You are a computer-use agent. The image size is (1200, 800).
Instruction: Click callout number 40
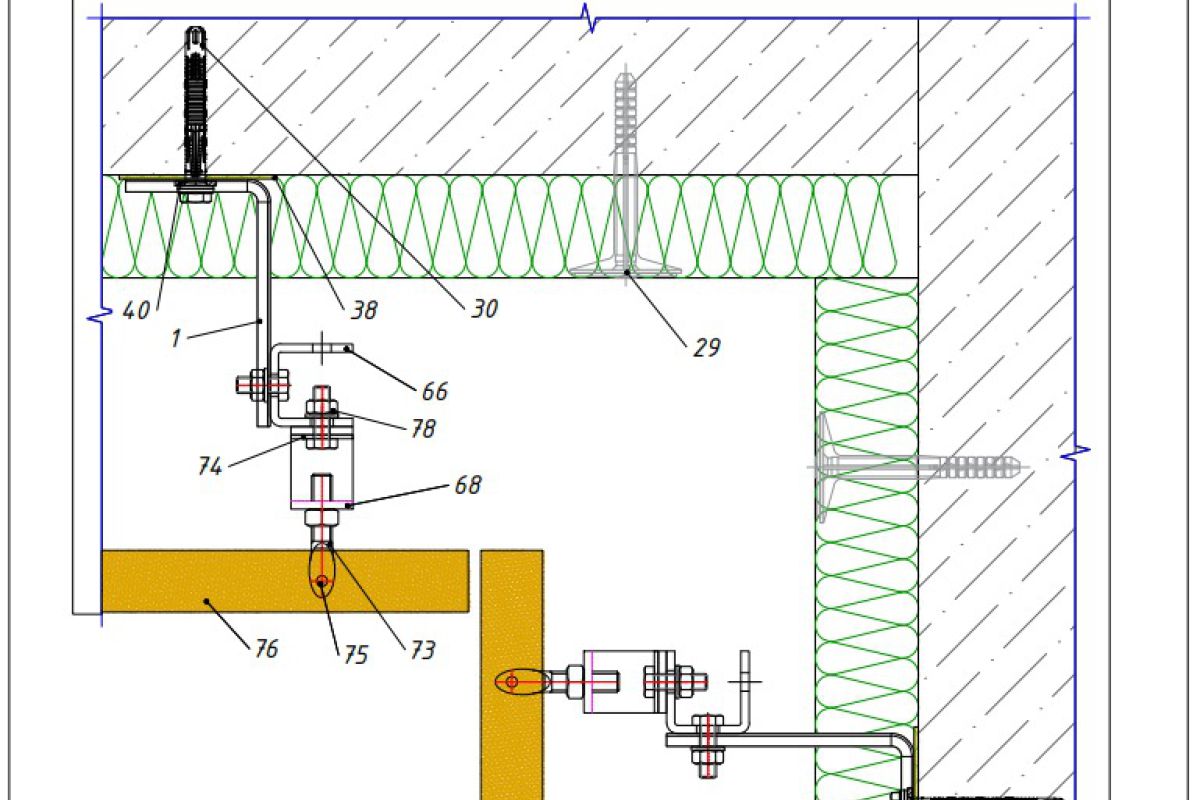[136, 311]
